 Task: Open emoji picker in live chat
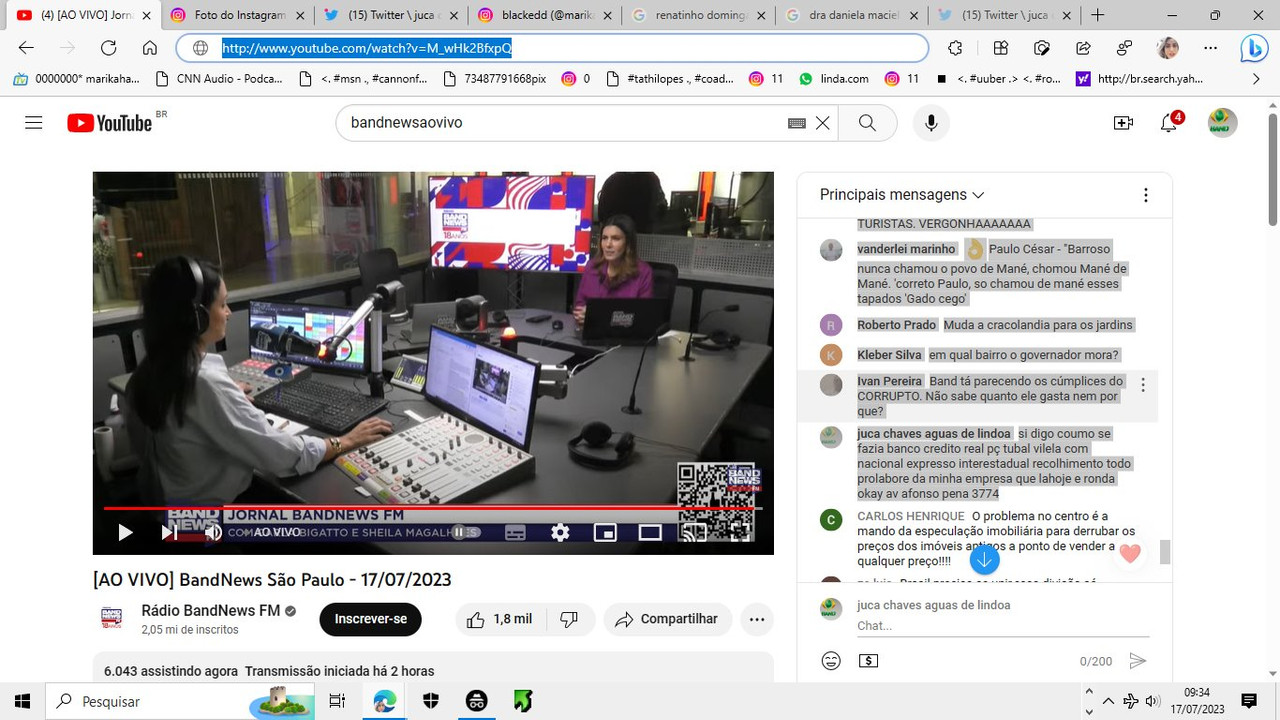[x=830, y=660]
